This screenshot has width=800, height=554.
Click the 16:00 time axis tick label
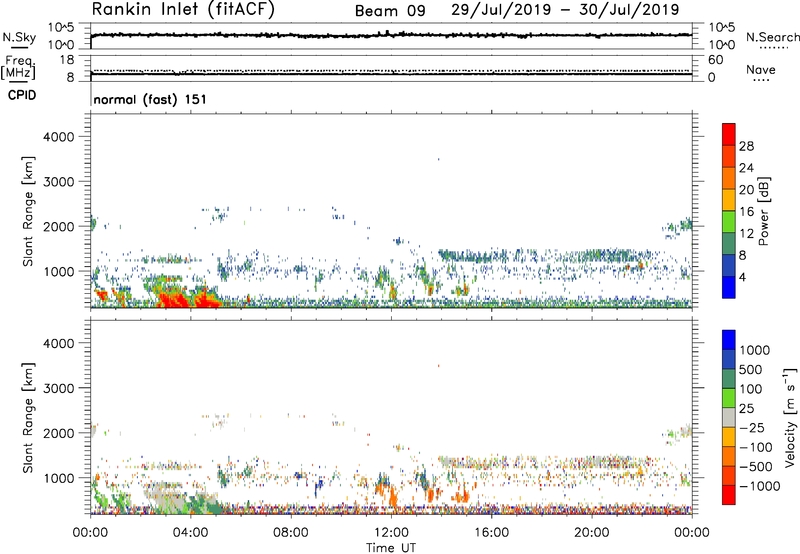pos(491,533)
